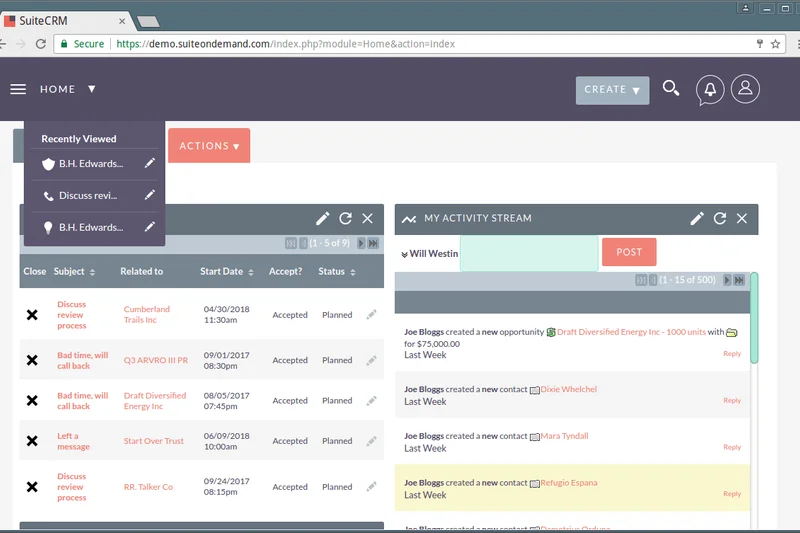
Task: Edit call row for Cumberland Trails Inc
Action: point(371,314)
